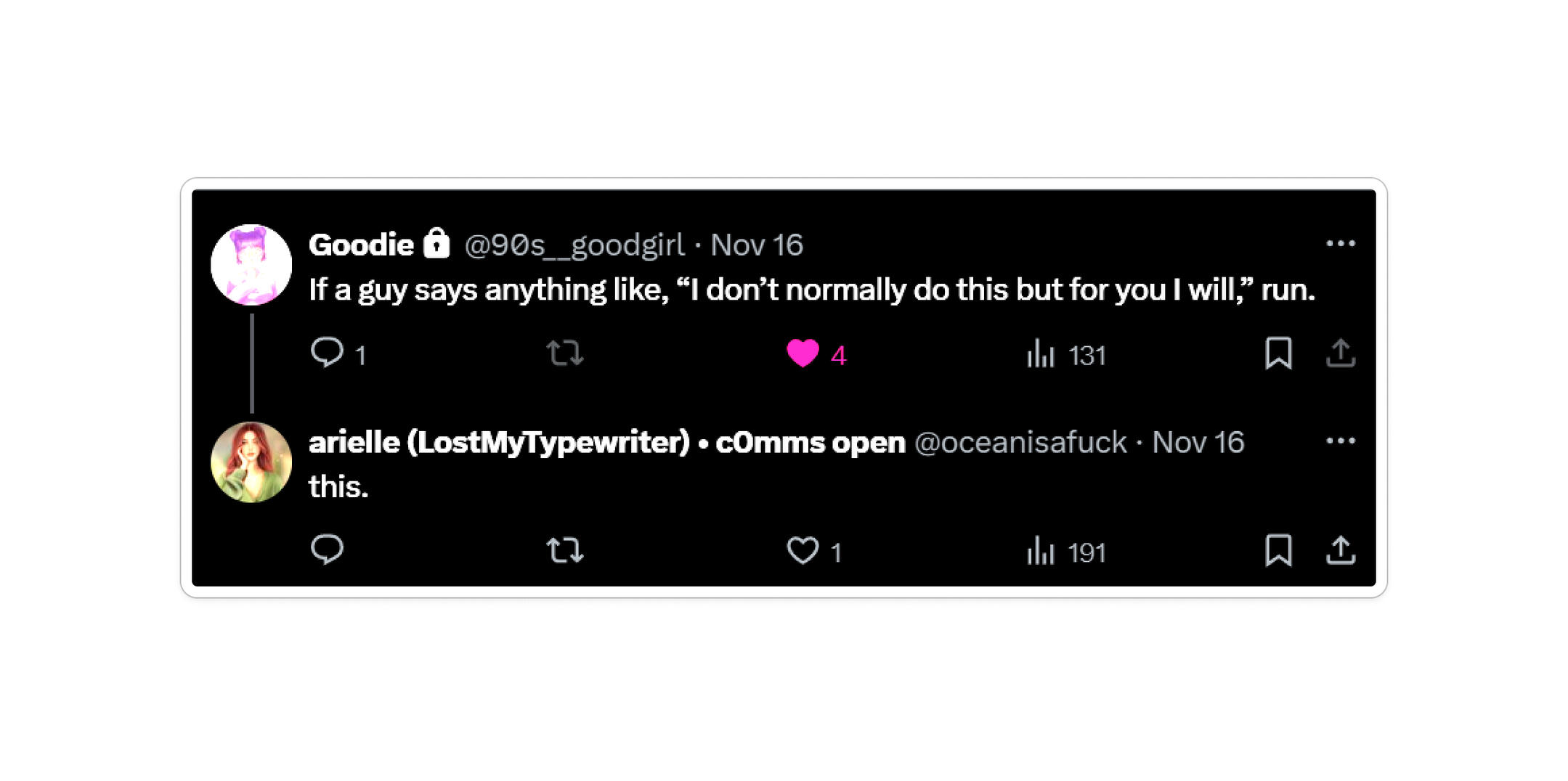This screenshot has height=781, width=1568.
Task: Bookmark Goodie's tweet
Action: (1278, 353)
